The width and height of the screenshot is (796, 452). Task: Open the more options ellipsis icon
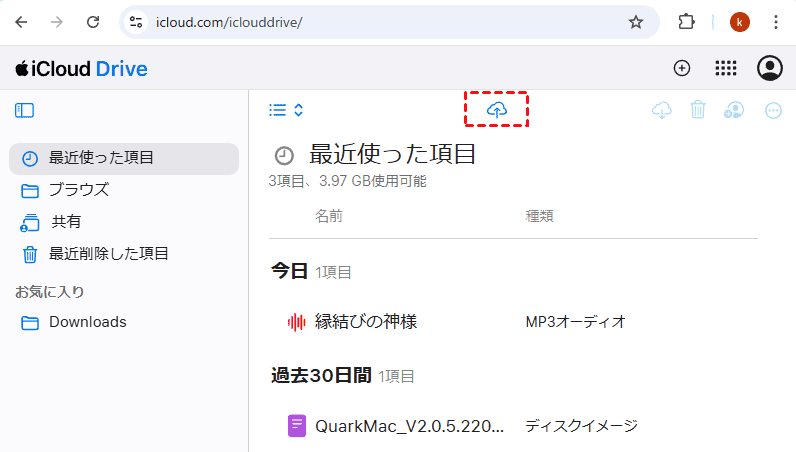click(773, 110)
